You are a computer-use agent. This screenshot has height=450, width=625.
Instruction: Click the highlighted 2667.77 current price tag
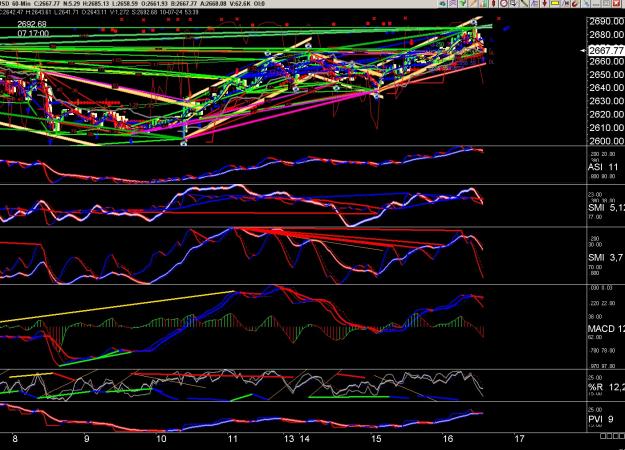tap(606, 50)
